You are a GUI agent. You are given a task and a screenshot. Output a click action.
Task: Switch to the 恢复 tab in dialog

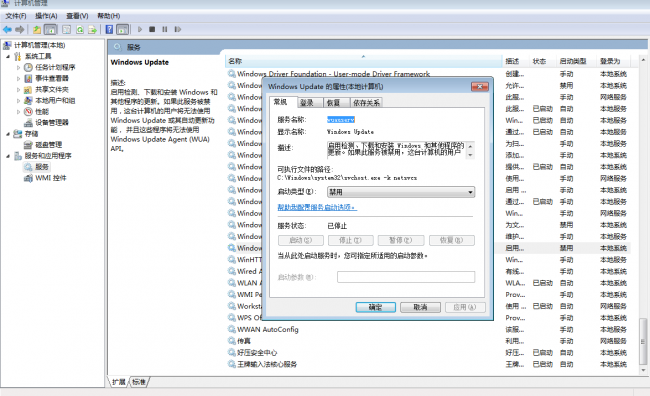click(337, 102)
